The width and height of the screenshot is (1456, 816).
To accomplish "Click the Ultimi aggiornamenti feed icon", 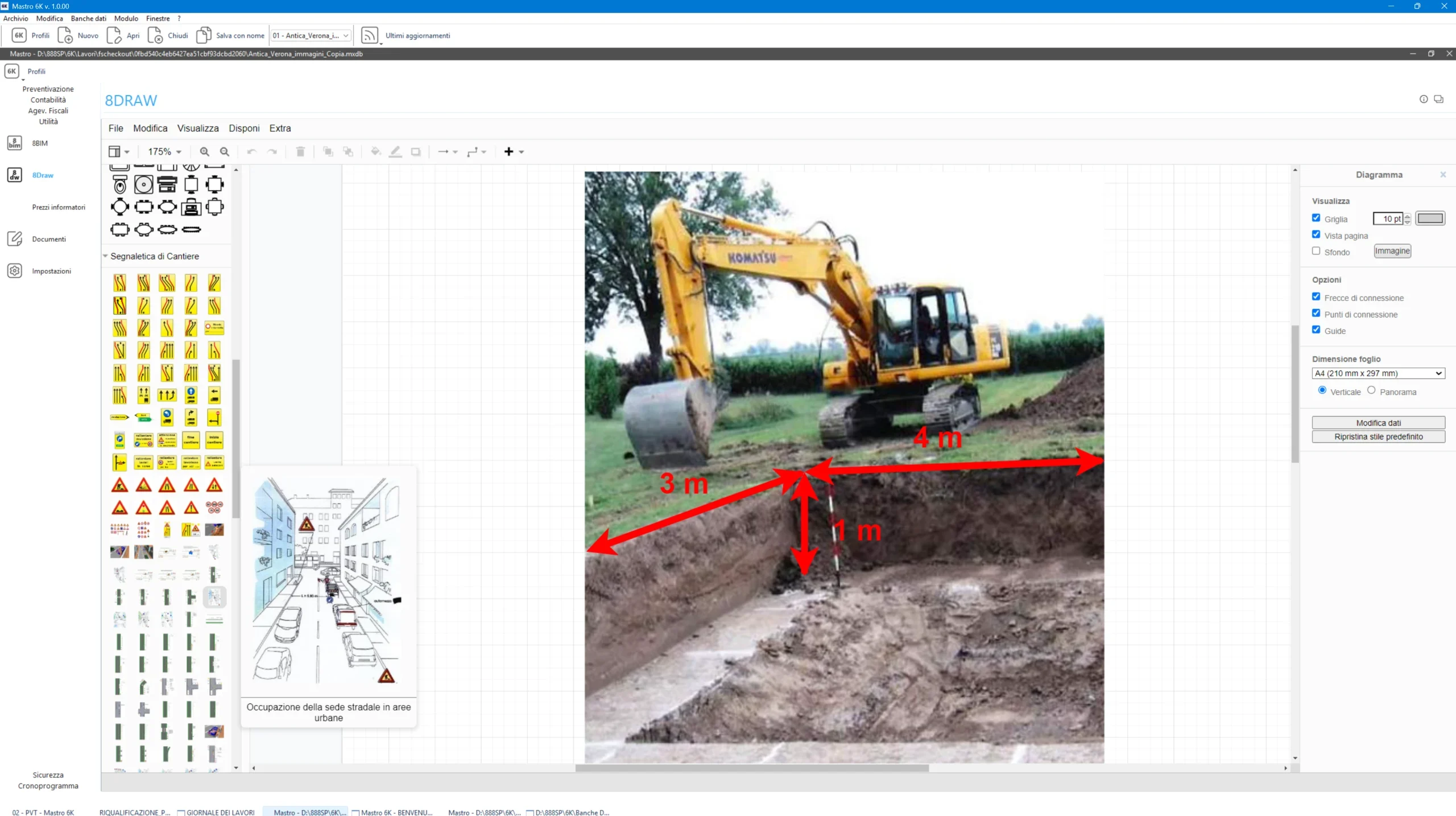I will 370,35.
